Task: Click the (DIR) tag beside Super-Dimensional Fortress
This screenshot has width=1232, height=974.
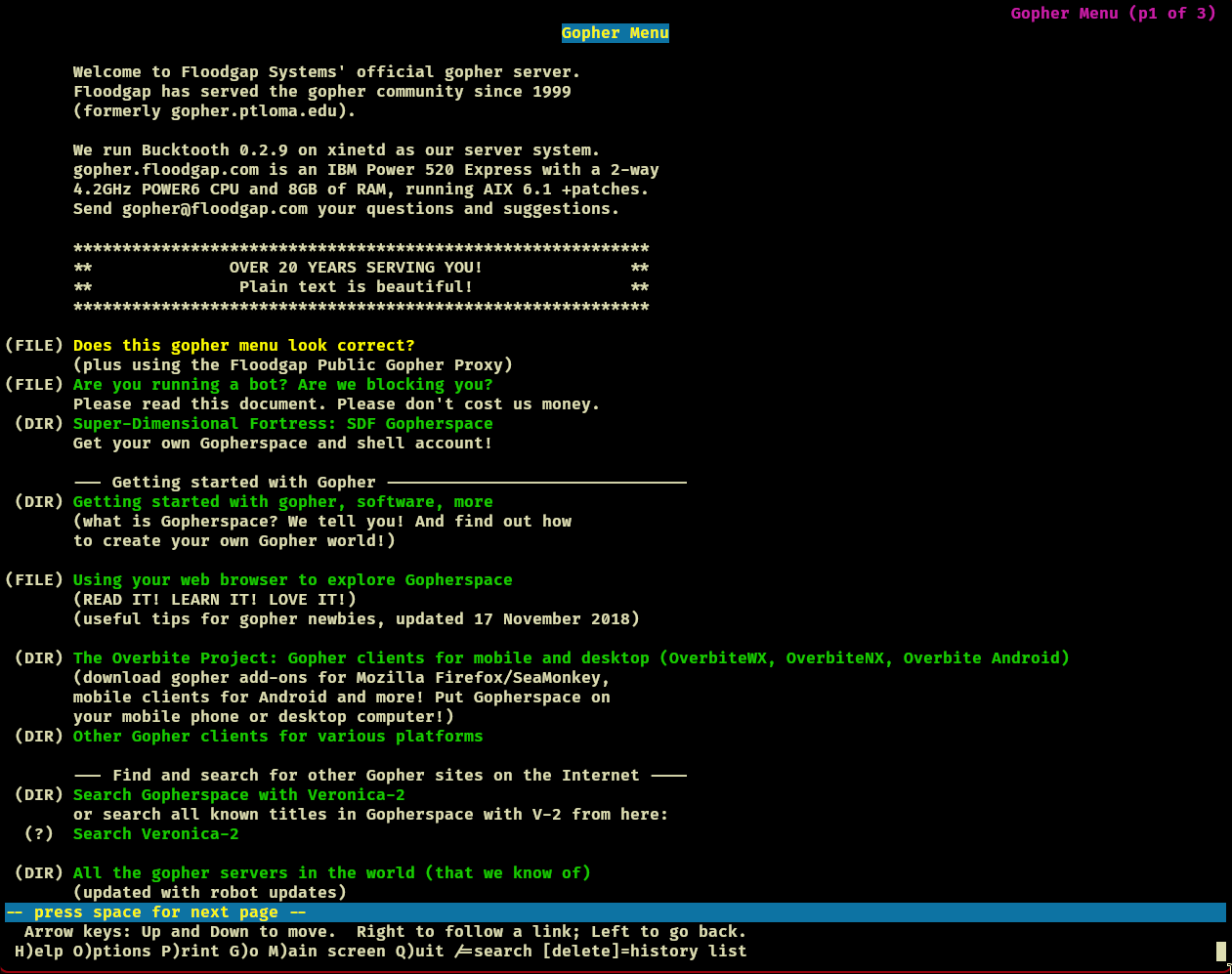Action: (39, 424)
